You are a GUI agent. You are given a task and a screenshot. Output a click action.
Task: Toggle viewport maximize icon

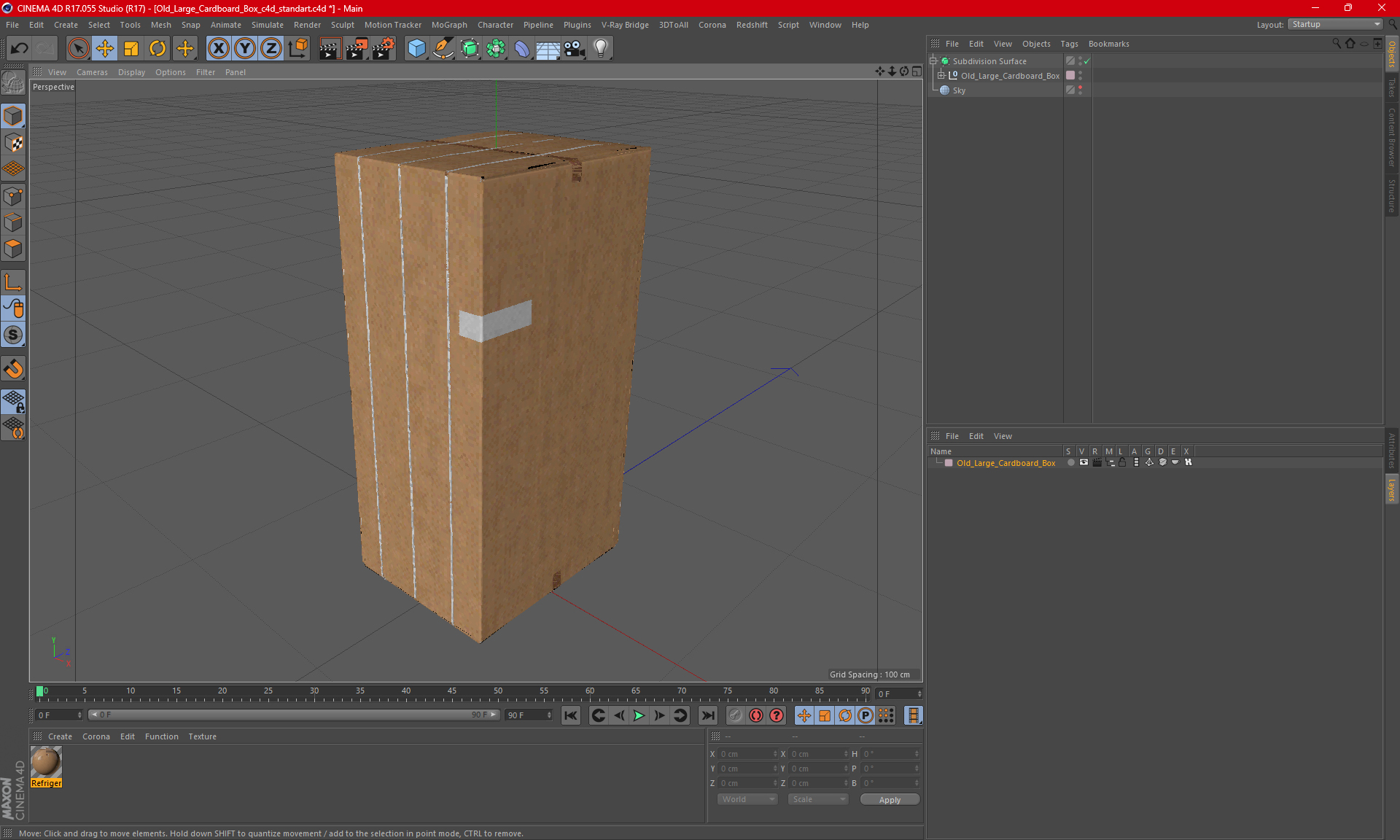(917, 71)
